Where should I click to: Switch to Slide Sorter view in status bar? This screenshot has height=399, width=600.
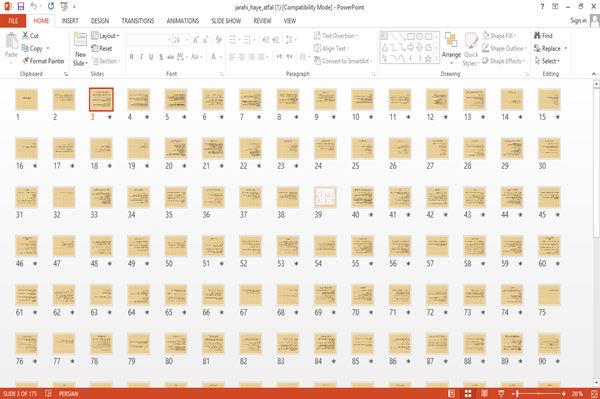click(x=468, y=393)
